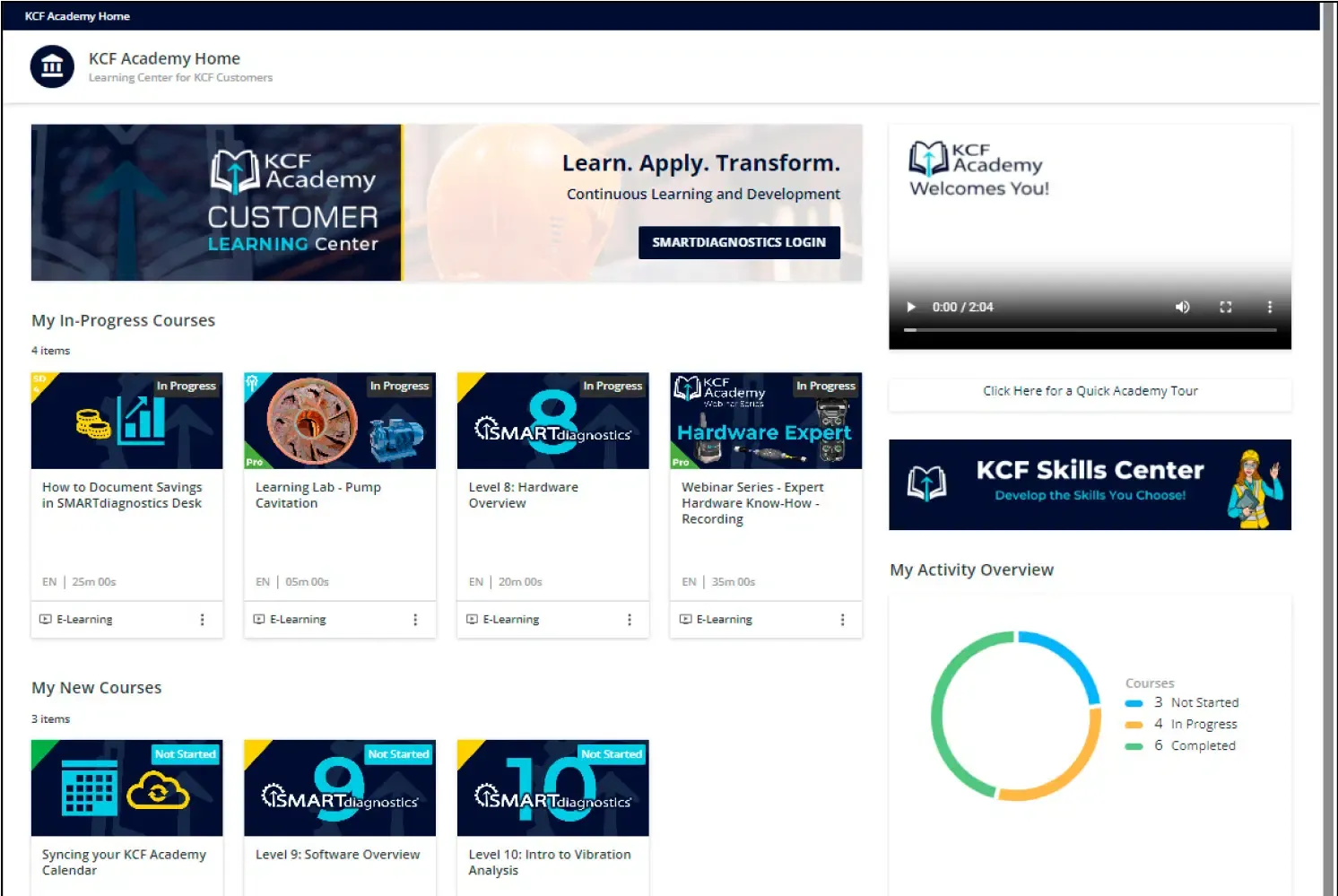Image resolution: width=1338 pixels, height=896 pixels.
Task: Click E-Learning icon on the Webinar Series card
Action: tap(685, 620)
